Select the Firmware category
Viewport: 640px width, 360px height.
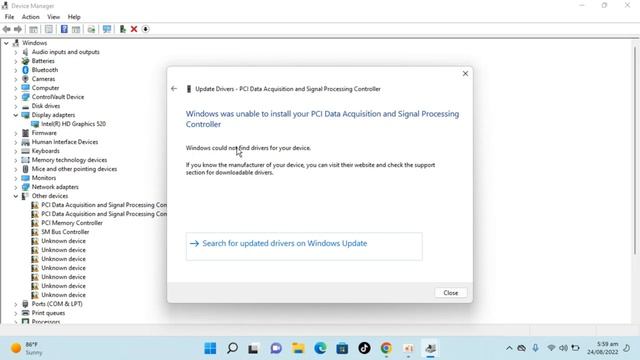click(44, 133)
